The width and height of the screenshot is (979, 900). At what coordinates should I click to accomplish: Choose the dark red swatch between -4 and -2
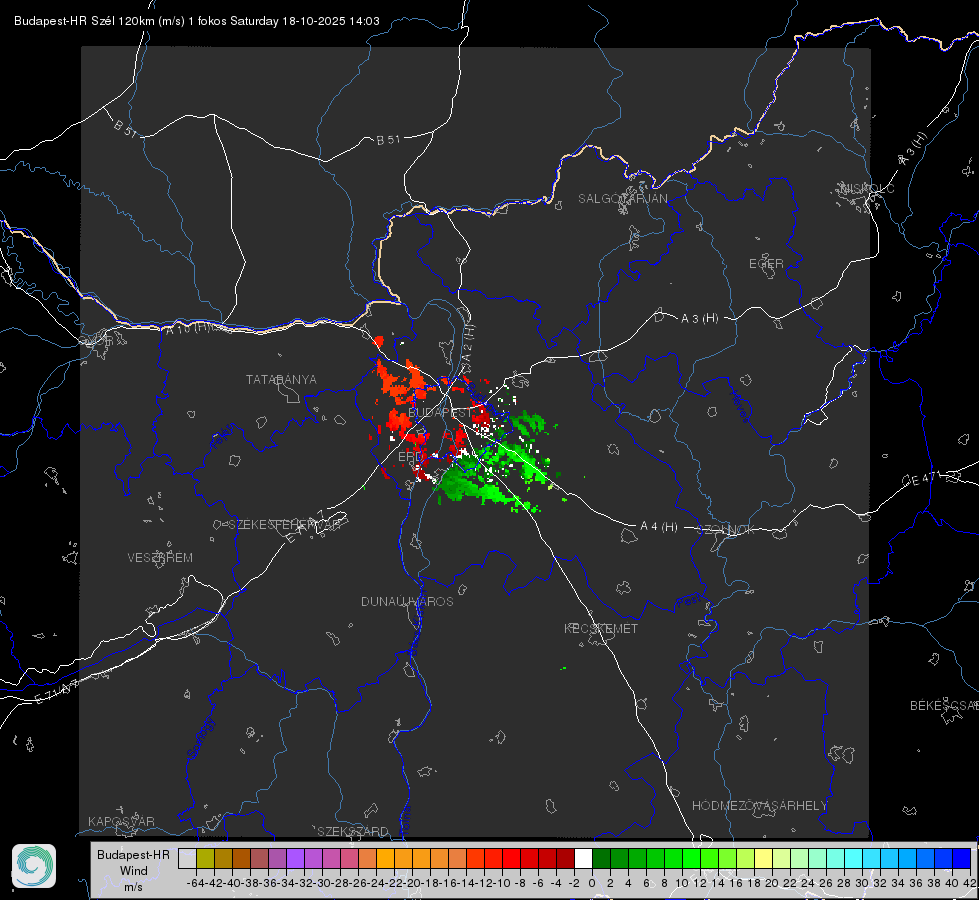(x=565, y=858)
